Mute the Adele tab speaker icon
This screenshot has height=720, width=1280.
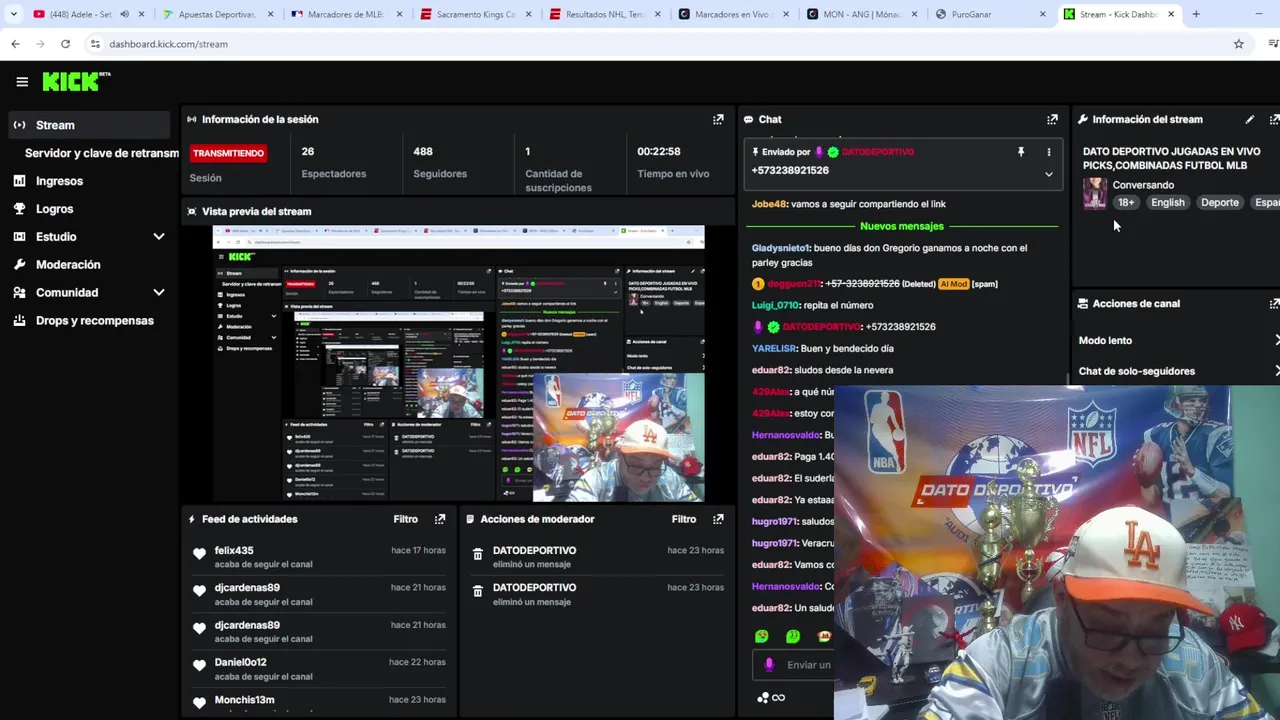pyautogui.click(x=124, y=15)
